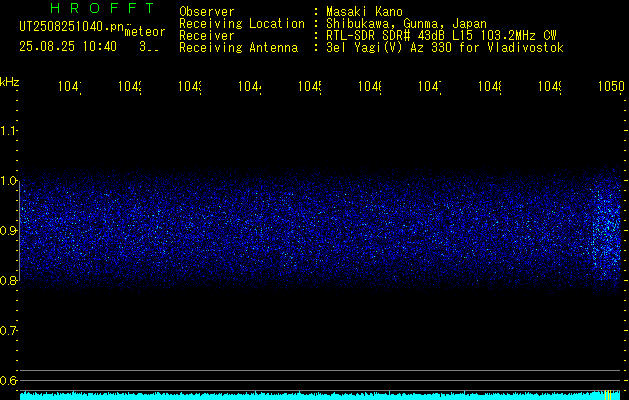Viewport: 629px width, 400px height.
Task: Click the 1043 time axis label
Action: [190, 86]
